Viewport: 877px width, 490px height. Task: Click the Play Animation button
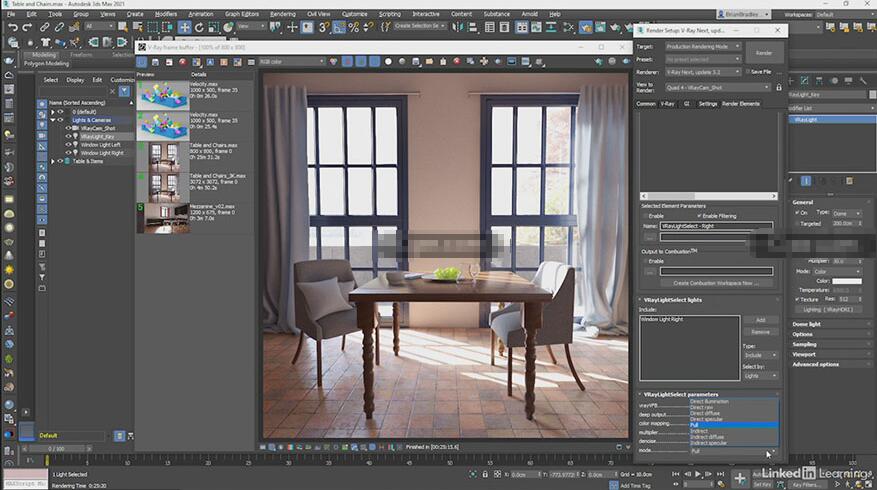pyautogui.click(x=698, y=474)
